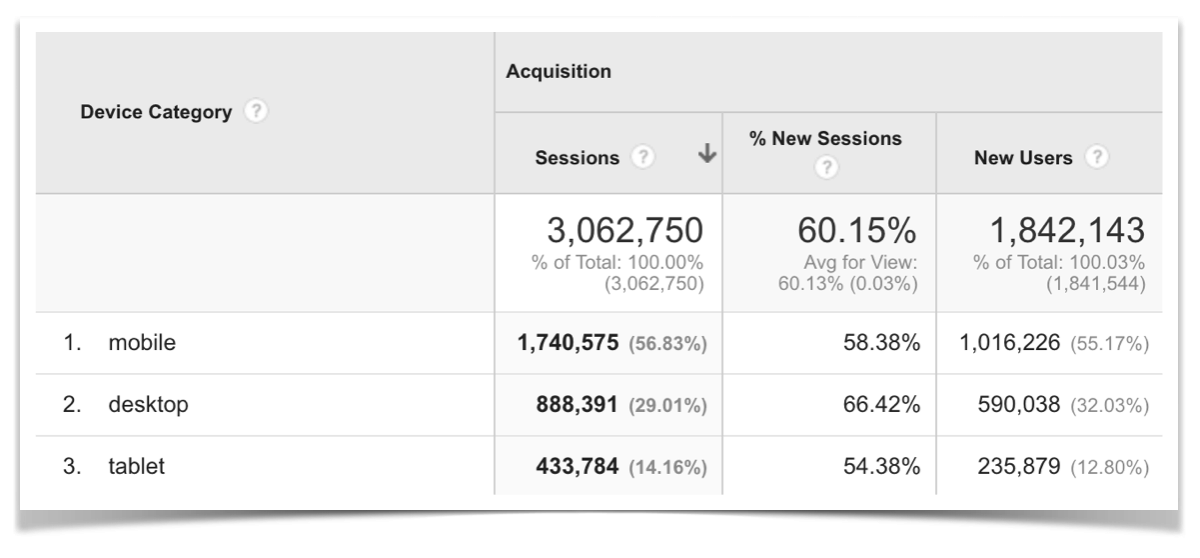Click the help icon beside Device Category
Viewport: 1200px width, 558px height.
pyautogui.click(x=257, y=112)
